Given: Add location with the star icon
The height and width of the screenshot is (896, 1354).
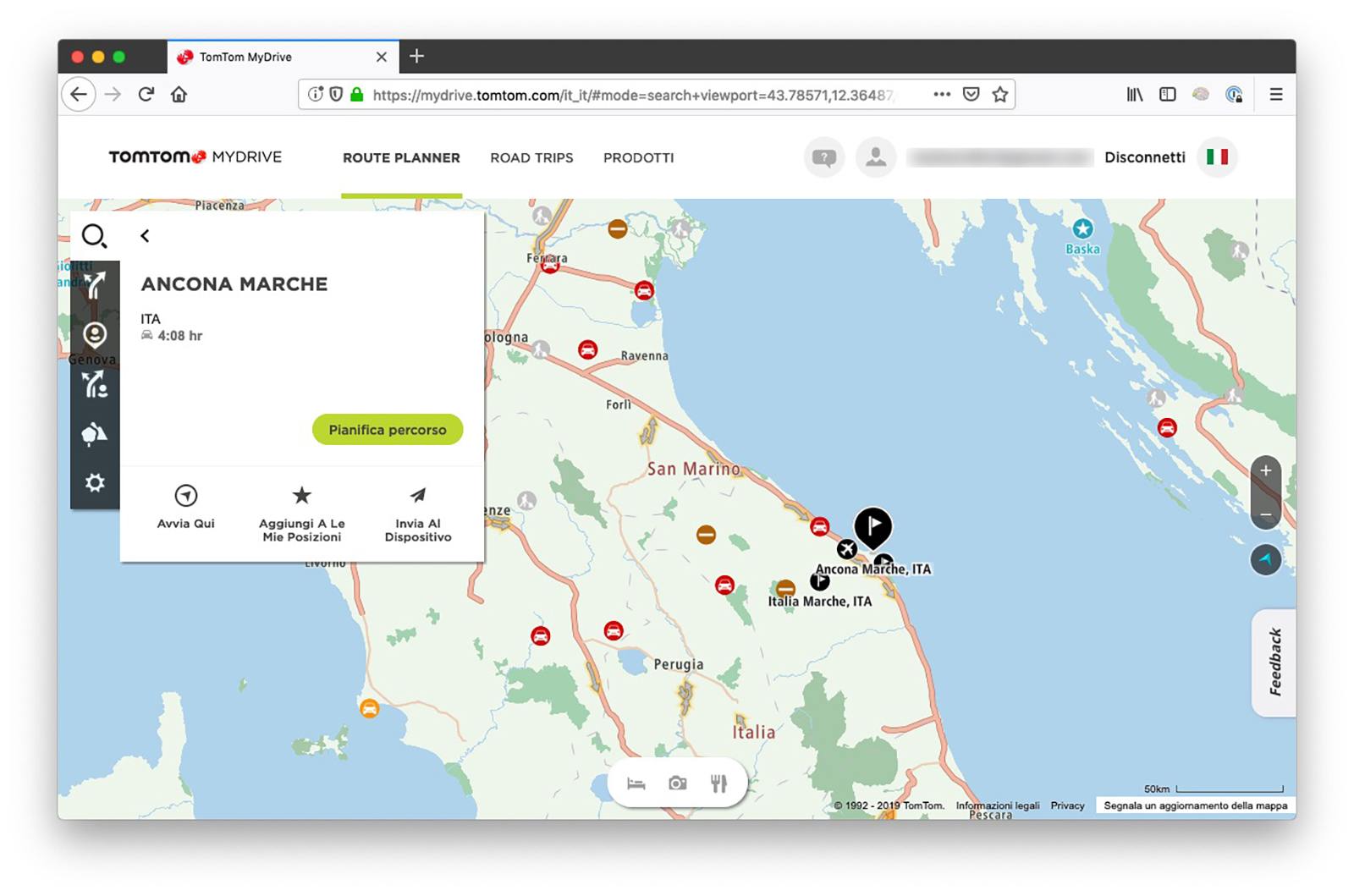Looking at the screenshot, I should point(302,496).
